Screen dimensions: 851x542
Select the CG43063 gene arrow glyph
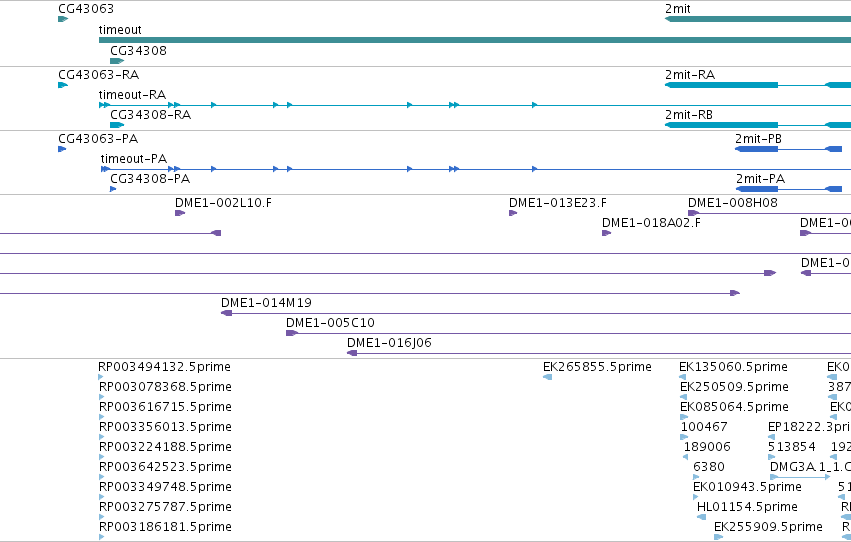[x=63, y=19]
